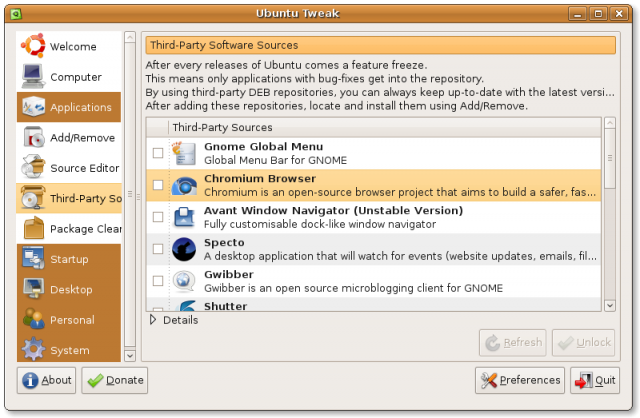This screenshot has width=640, height=418.
Task: Select the Desktop sidebar category
Action: pyautogui.click(x=69, y=289)
